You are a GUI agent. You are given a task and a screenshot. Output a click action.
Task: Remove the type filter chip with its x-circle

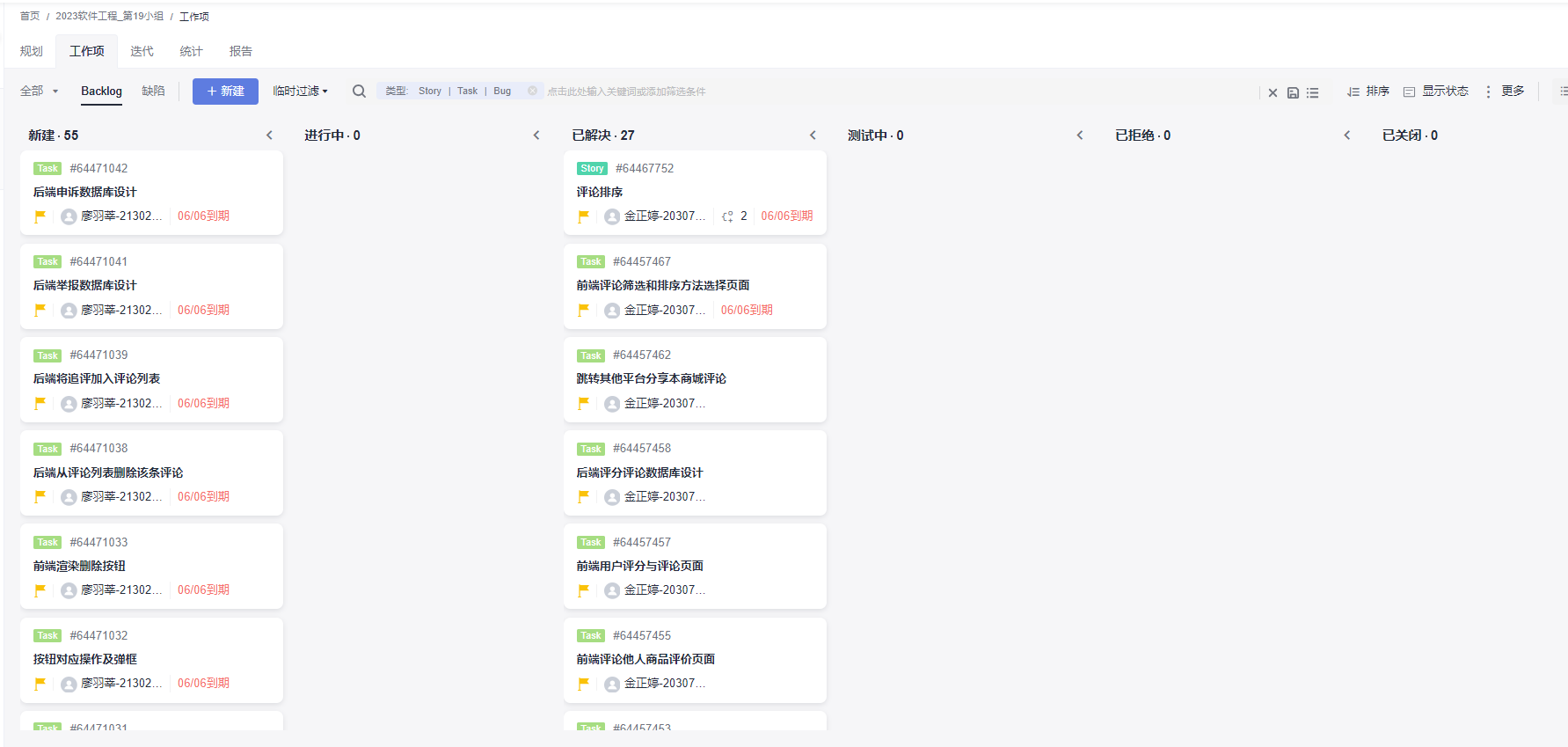pyautogui.click(x=532, y=91)
